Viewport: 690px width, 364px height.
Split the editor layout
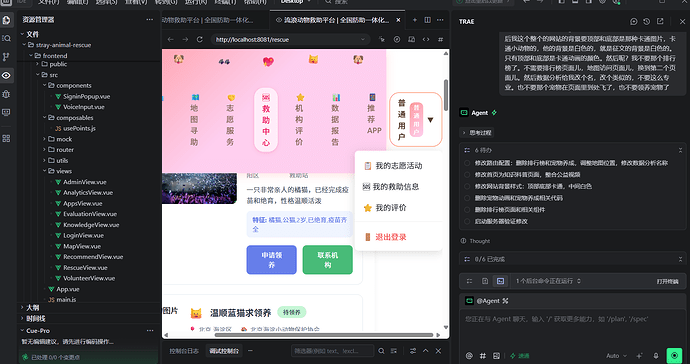(427, 20)
